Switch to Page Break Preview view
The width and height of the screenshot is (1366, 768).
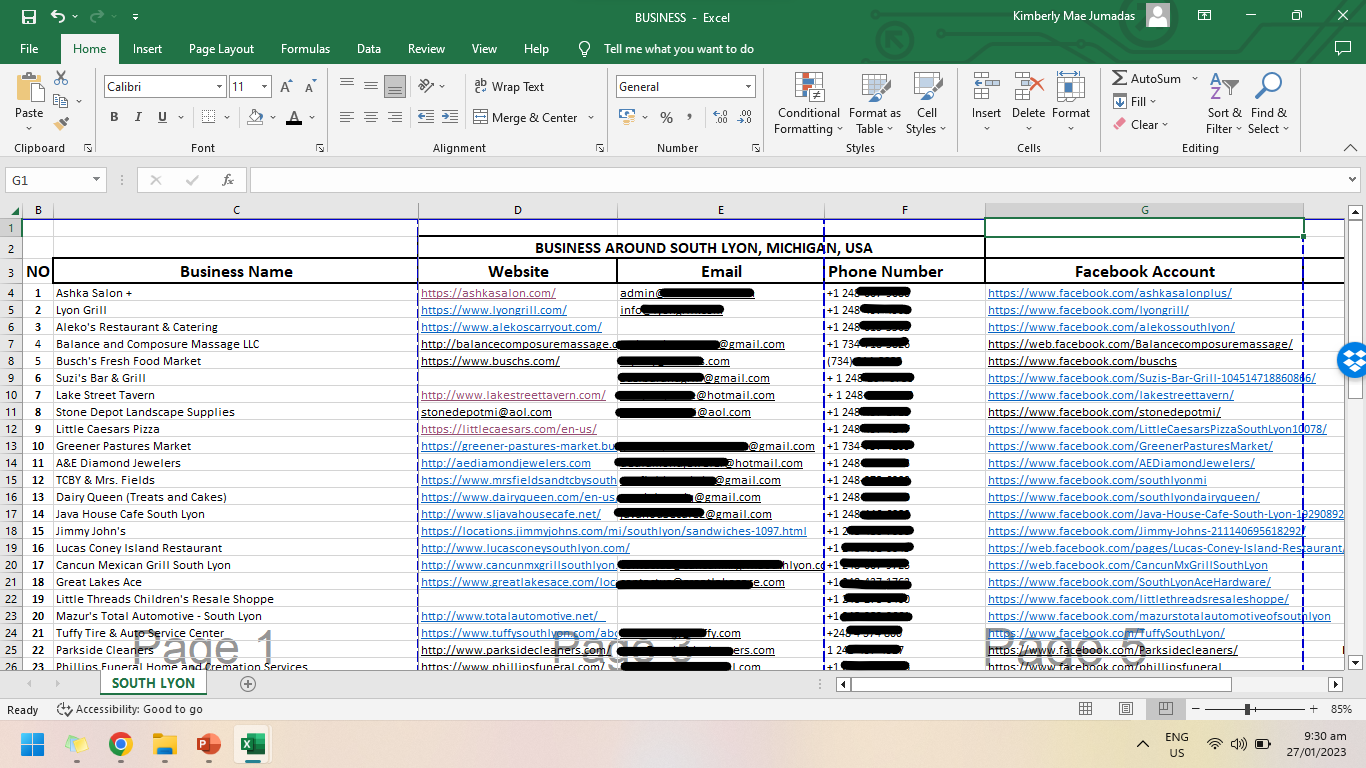click(1165, 709)
